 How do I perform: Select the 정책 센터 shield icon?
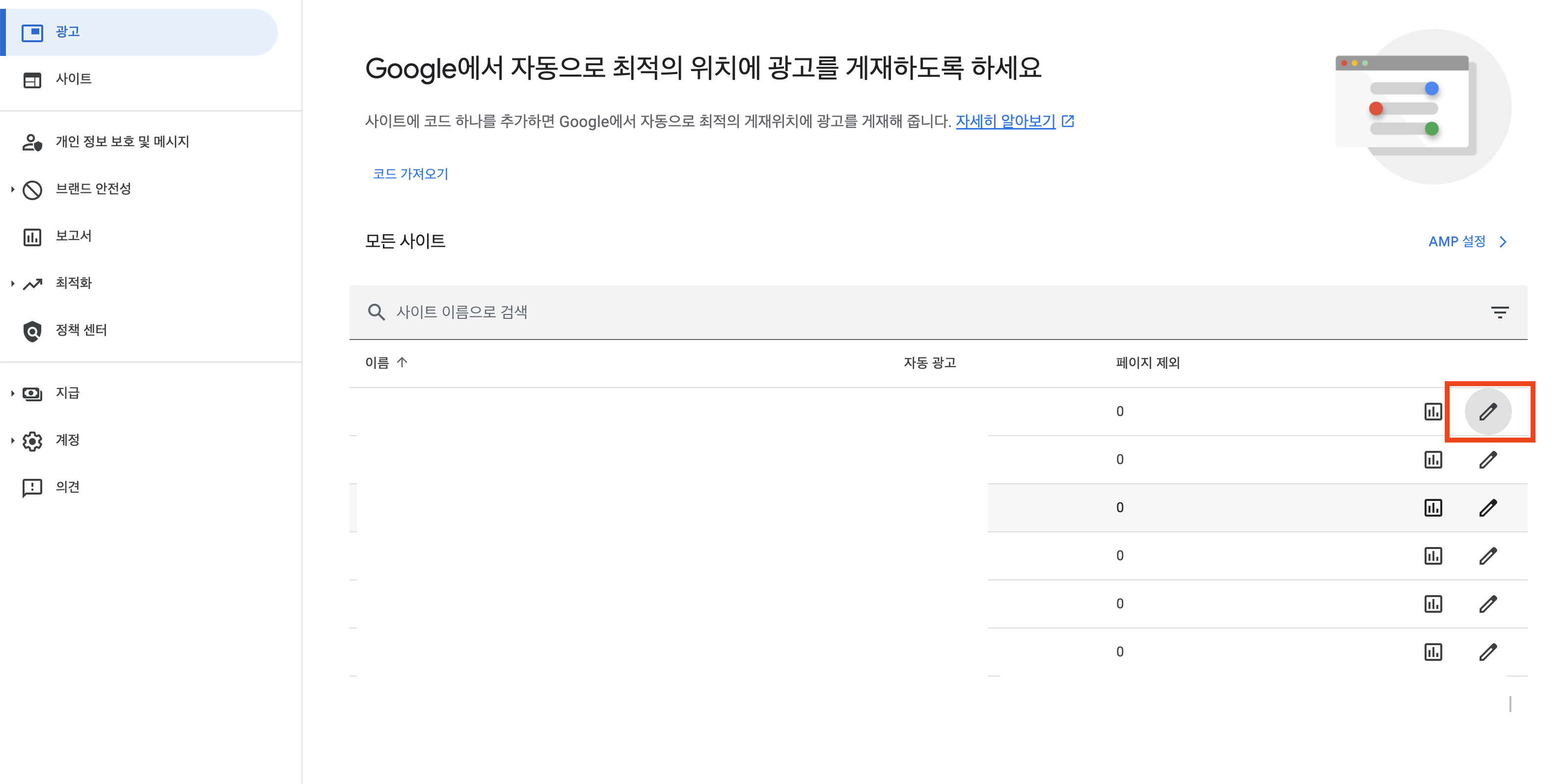[32, 330]
